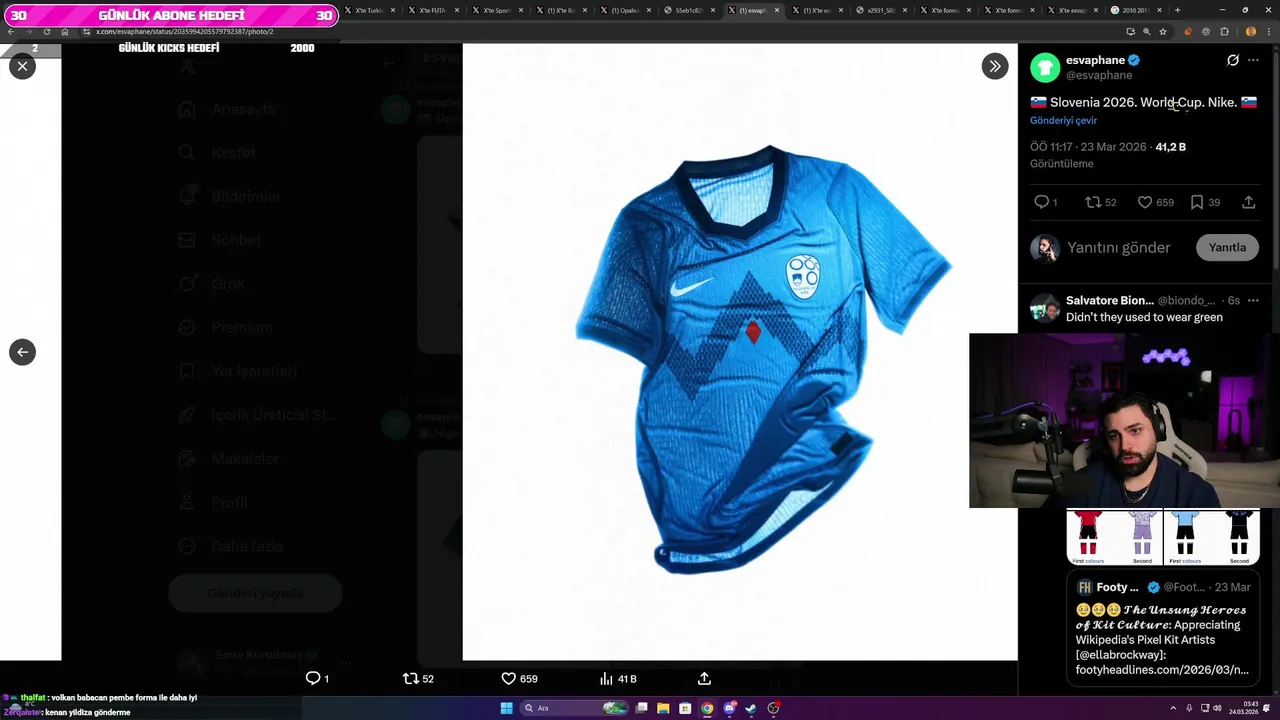Click the Grok action icon beside the esvaphane header
Screen dimensions: 1280x720
tap(1233, 60)
